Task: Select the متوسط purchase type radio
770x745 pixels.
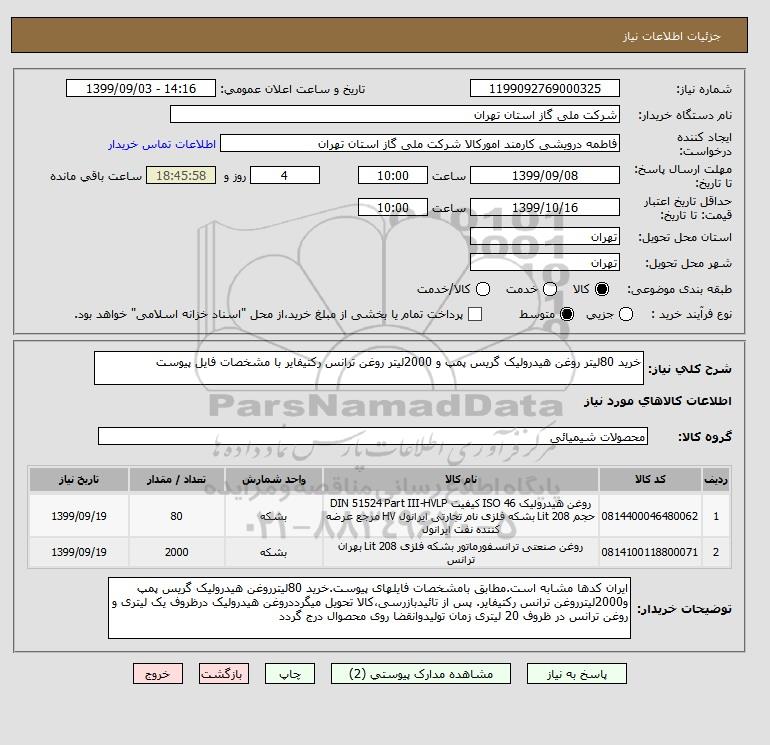Action: 567,314
